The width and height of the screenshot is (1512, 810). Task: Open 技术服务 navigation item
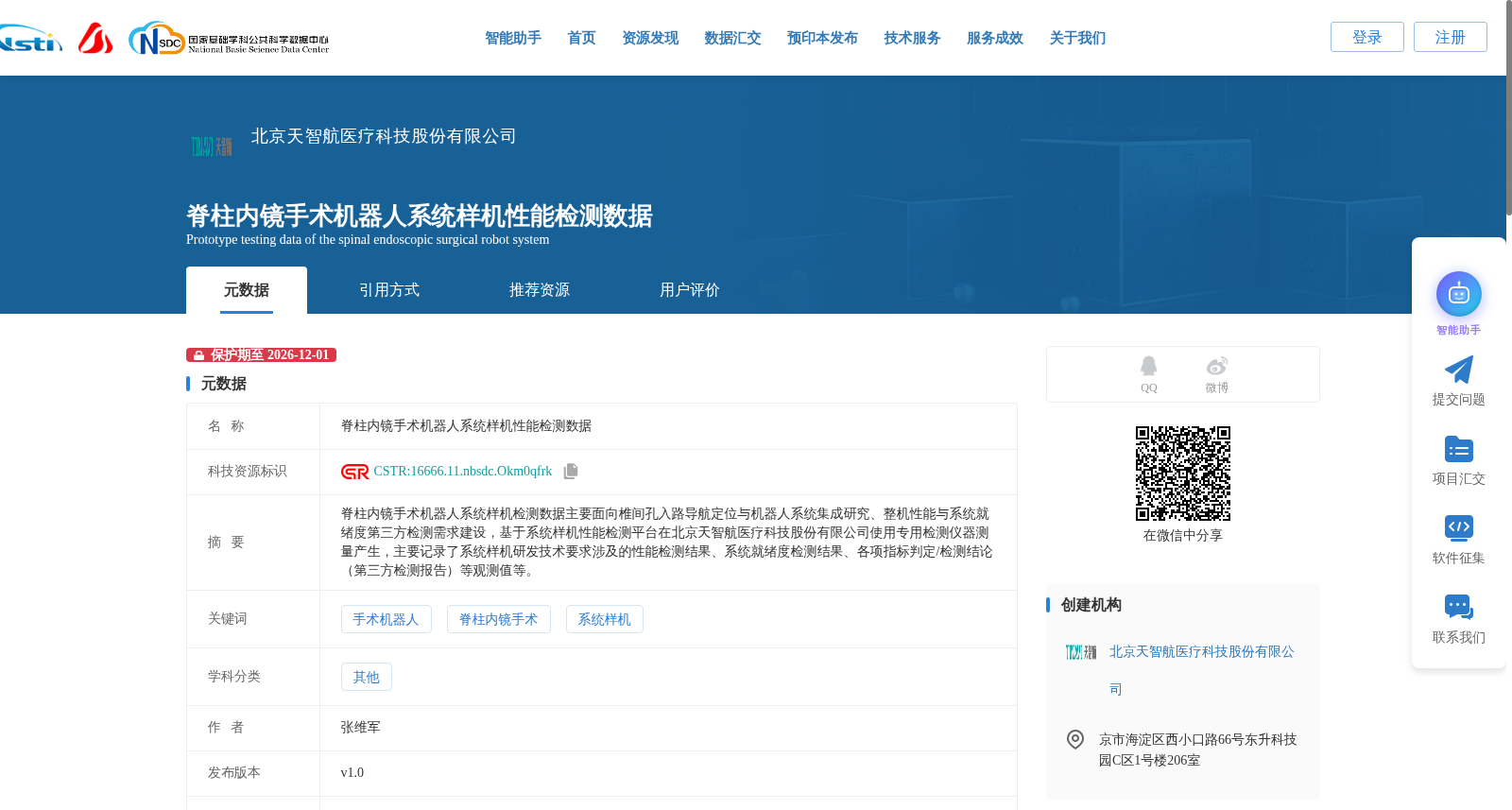(912, 38)
